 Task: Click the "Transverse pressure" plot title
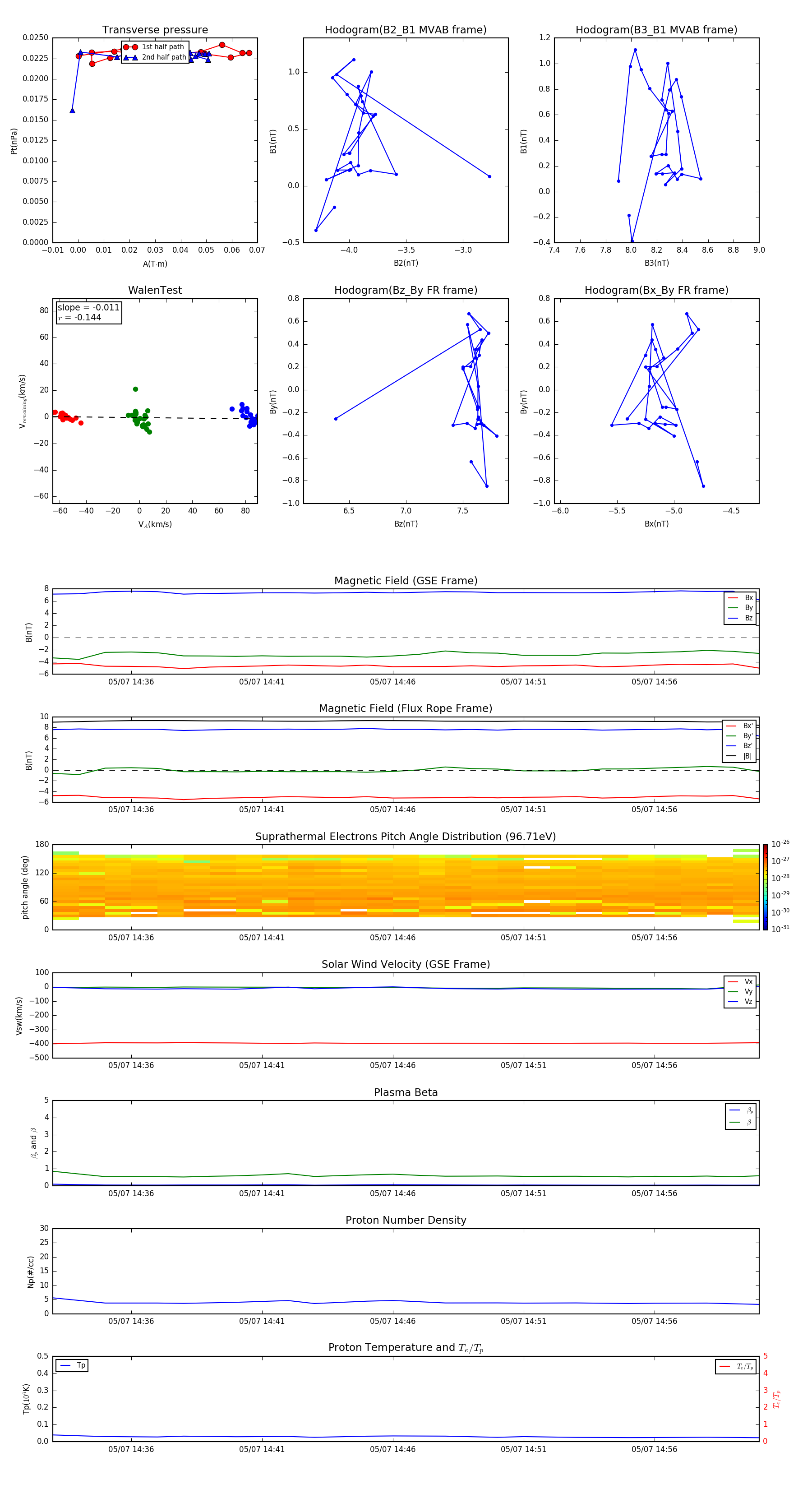point(155,30)
